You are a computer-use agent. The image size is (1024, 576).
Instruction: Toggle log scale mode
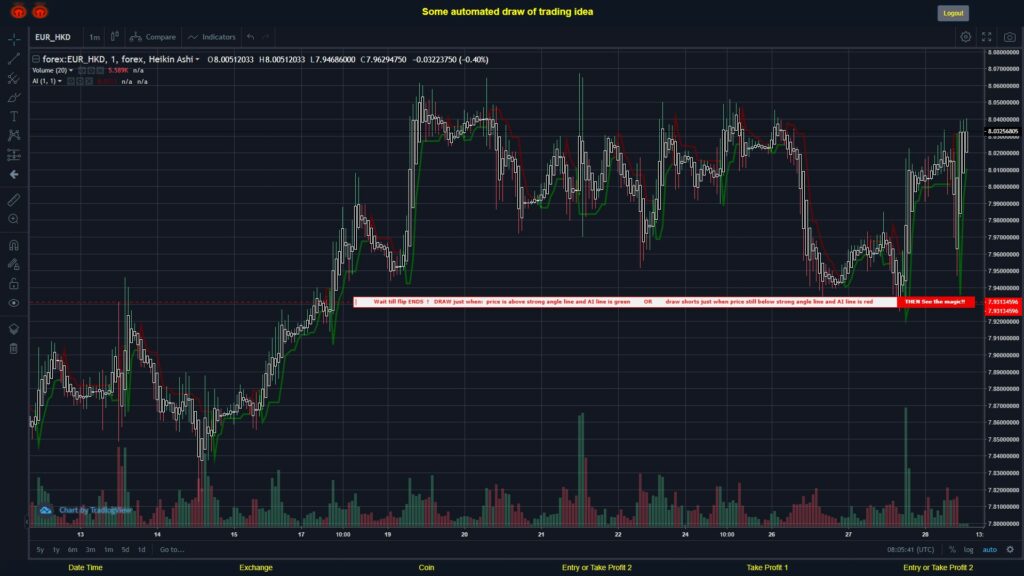pos(968,550)
